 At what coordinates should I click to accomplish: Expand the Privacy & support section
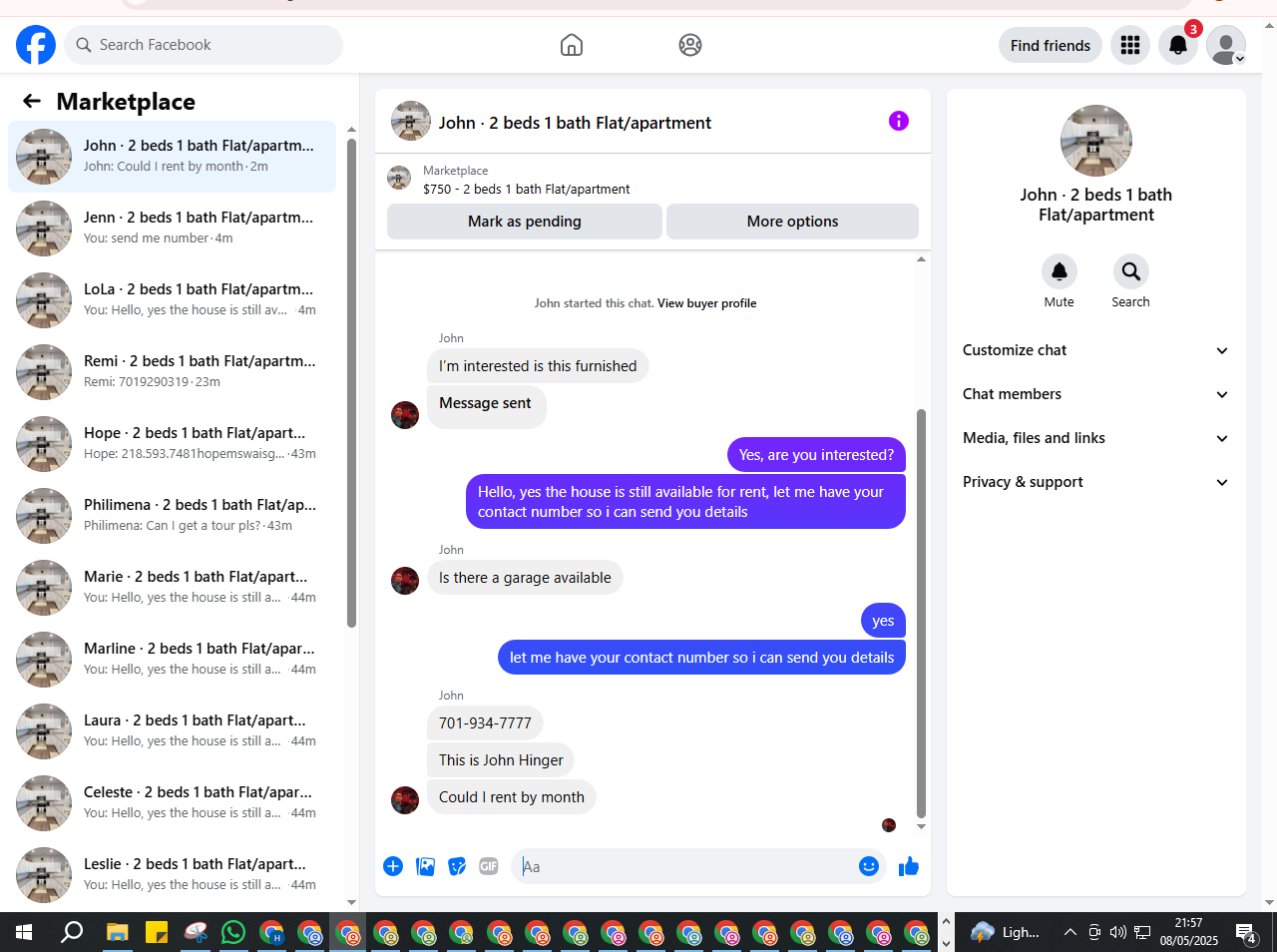point(1096,482)
